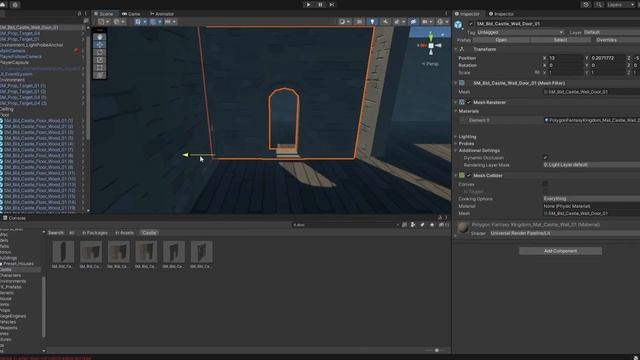The width and height of the screenshot is (640, 360).
Task: Toggle scene visibility hidden objects icon
Action: pos(413,22)
